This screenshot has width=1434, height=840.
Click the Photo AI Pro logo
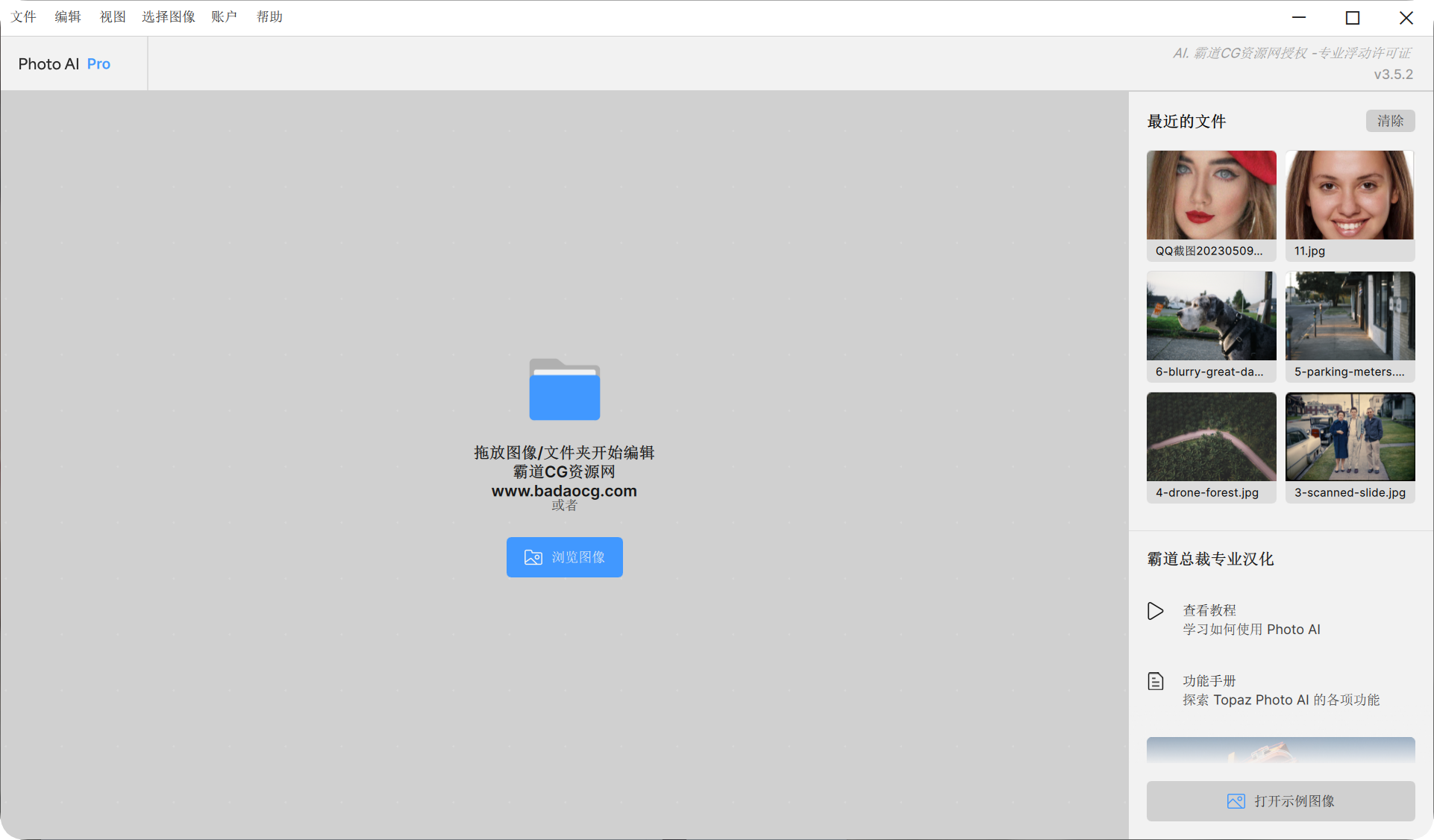[64, 64]
